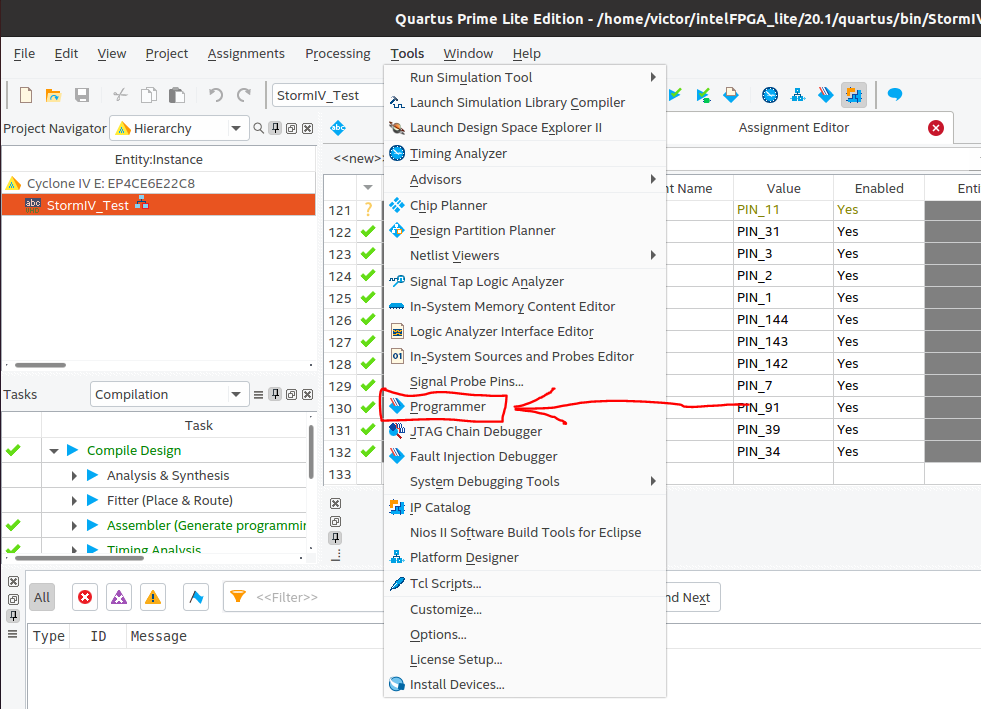Toggle critical warning messages filter
Viewport: 981px width, 709px height.
(119, 597)
